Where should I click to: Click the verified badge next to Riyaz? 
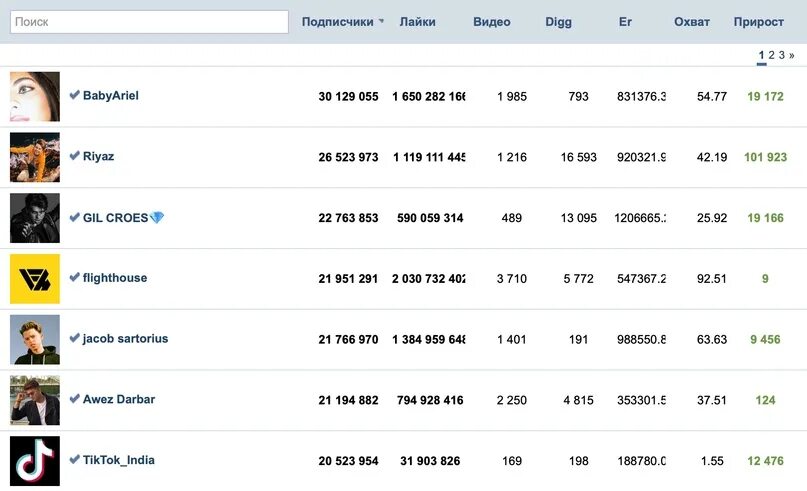point(74,156)
